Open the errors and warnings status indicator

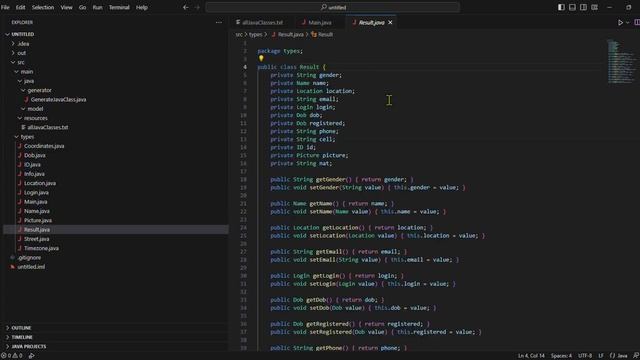pyautogui.click(x=11, y=356)
